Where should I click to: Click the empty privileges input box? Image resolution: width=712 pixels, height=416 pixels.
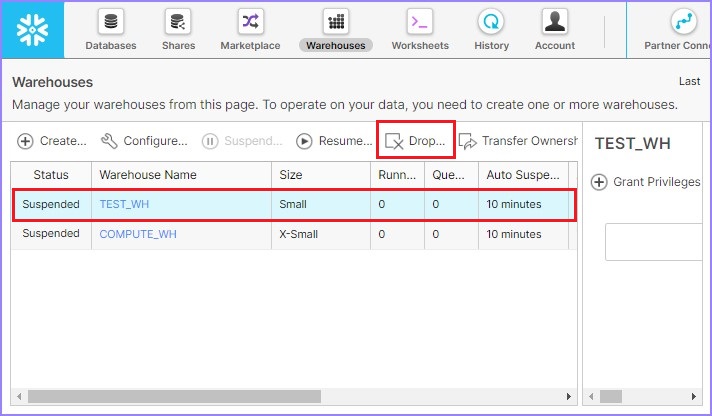(x=657, y=242)
